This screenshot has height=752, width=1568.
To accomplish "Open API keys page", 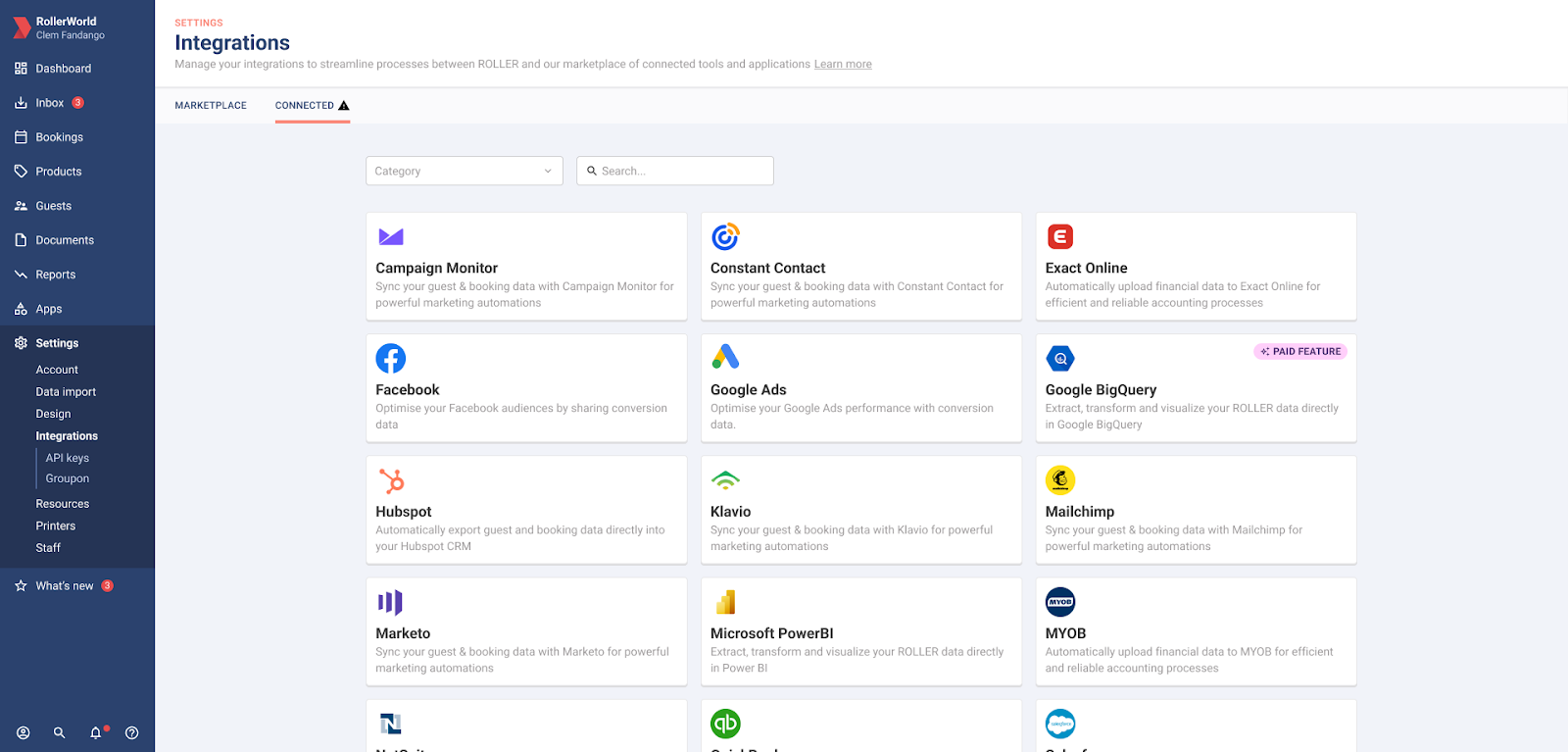I will click(x=67, y=458).
